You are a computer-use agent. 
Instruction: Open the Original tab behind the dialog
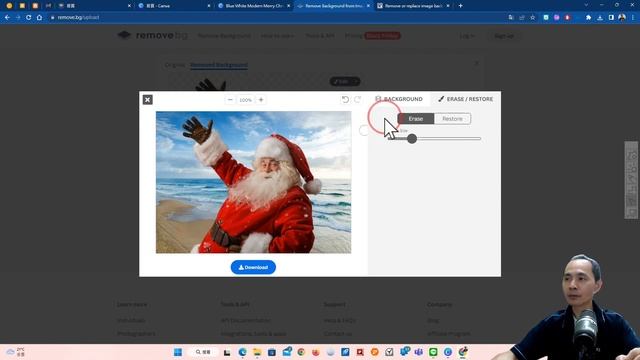point(175,65)
